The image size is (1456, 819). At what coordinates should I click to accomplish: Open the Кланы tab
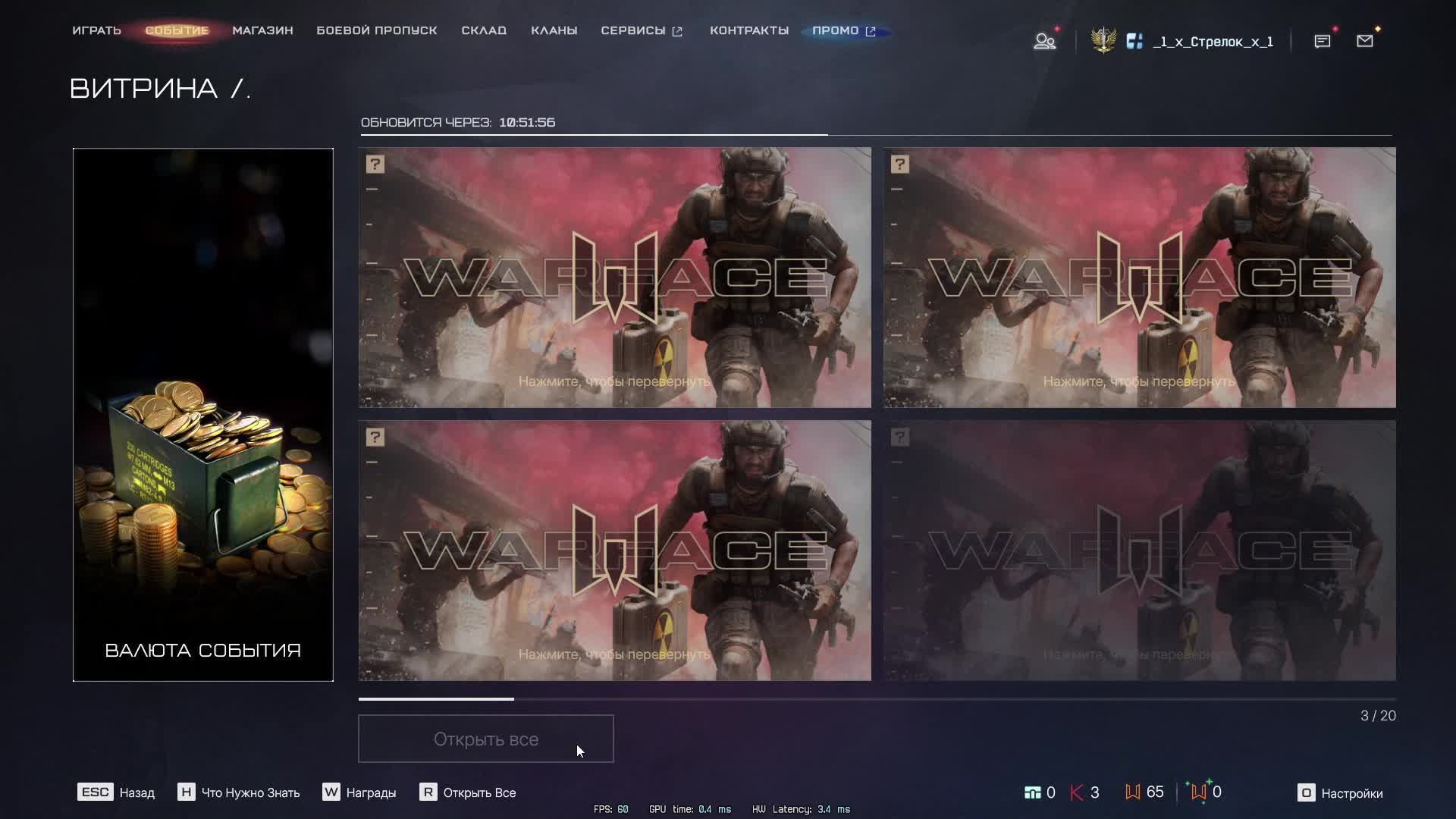554,30
